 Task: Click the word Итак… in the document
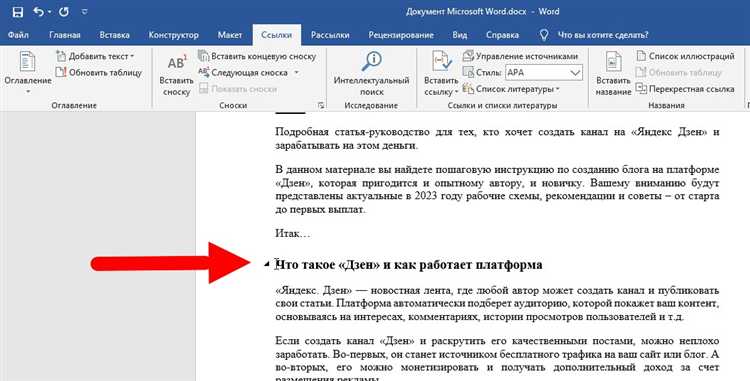click(x=293, y=234)
